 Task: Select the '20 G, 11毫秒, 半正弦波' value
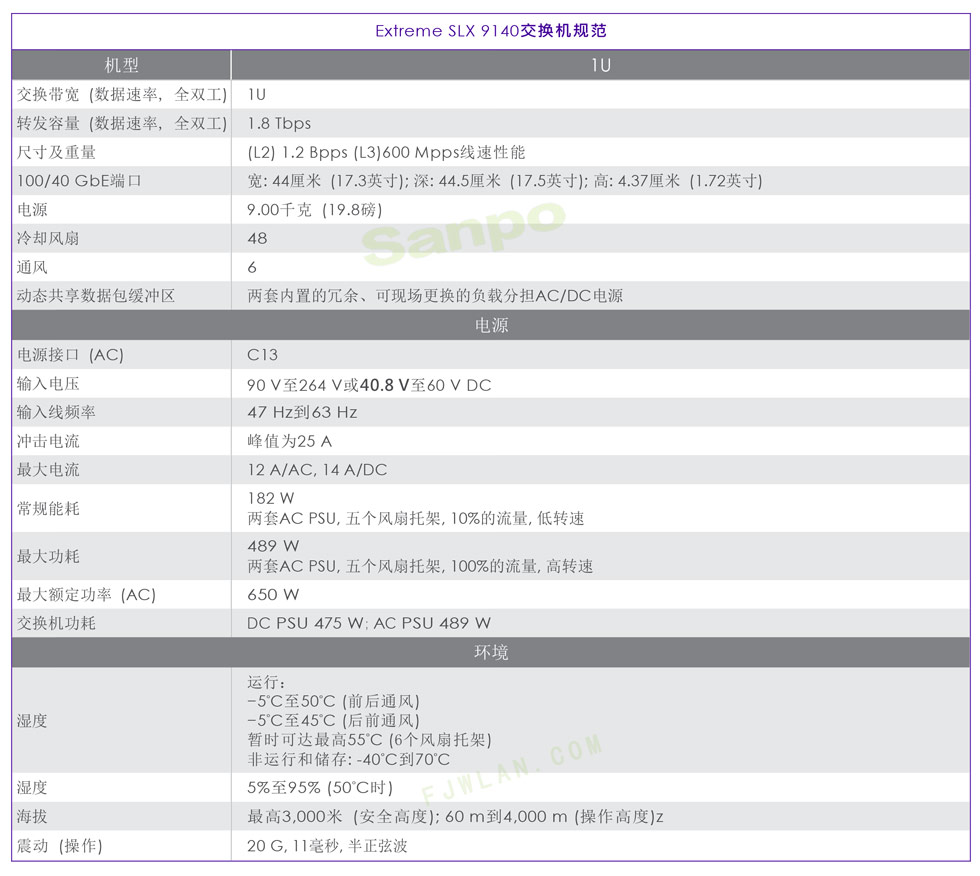327,845
